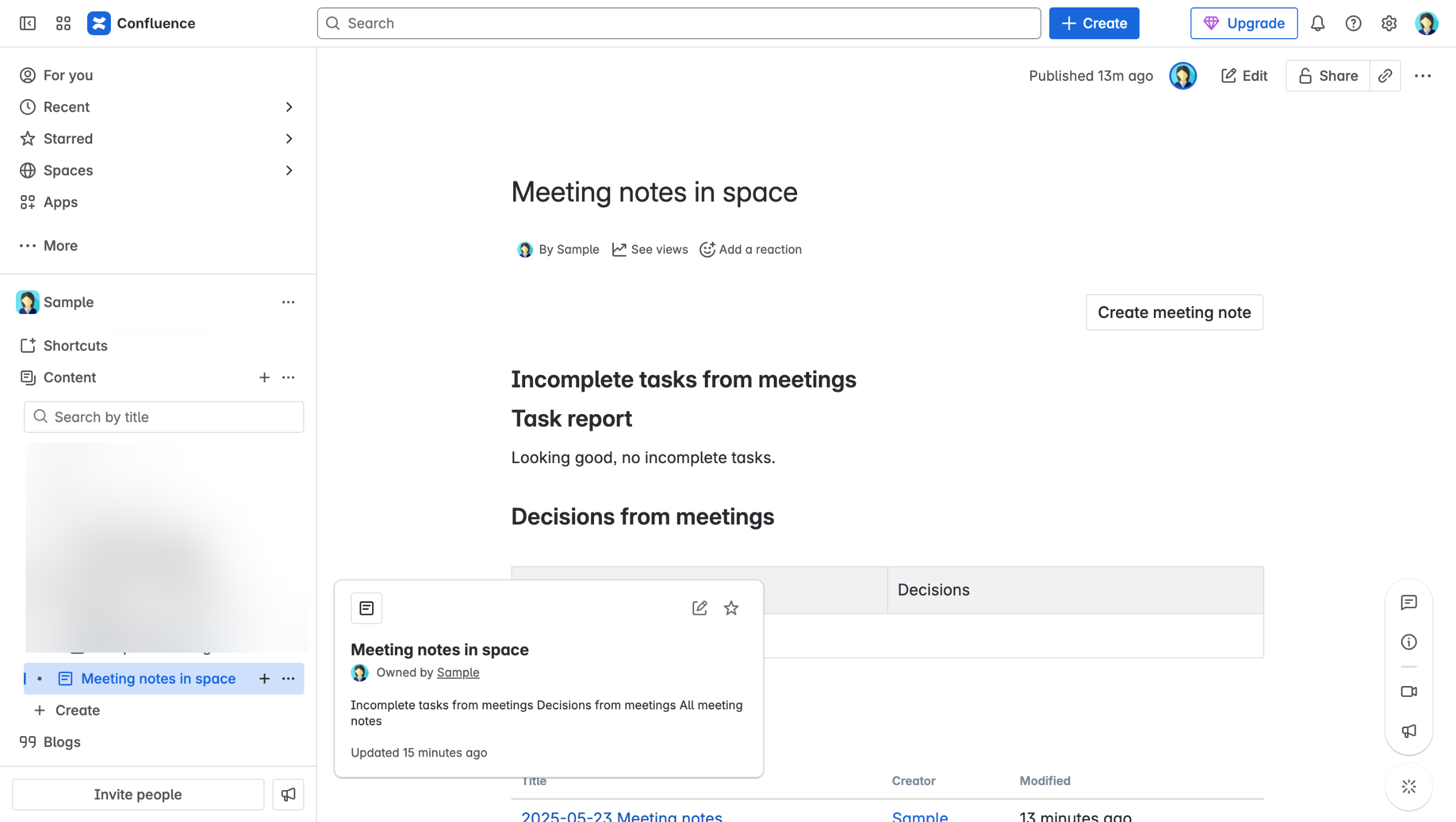Open the Blogs sidebar item
This screenshot has width=1456, height=822.
tap(61, 742)
